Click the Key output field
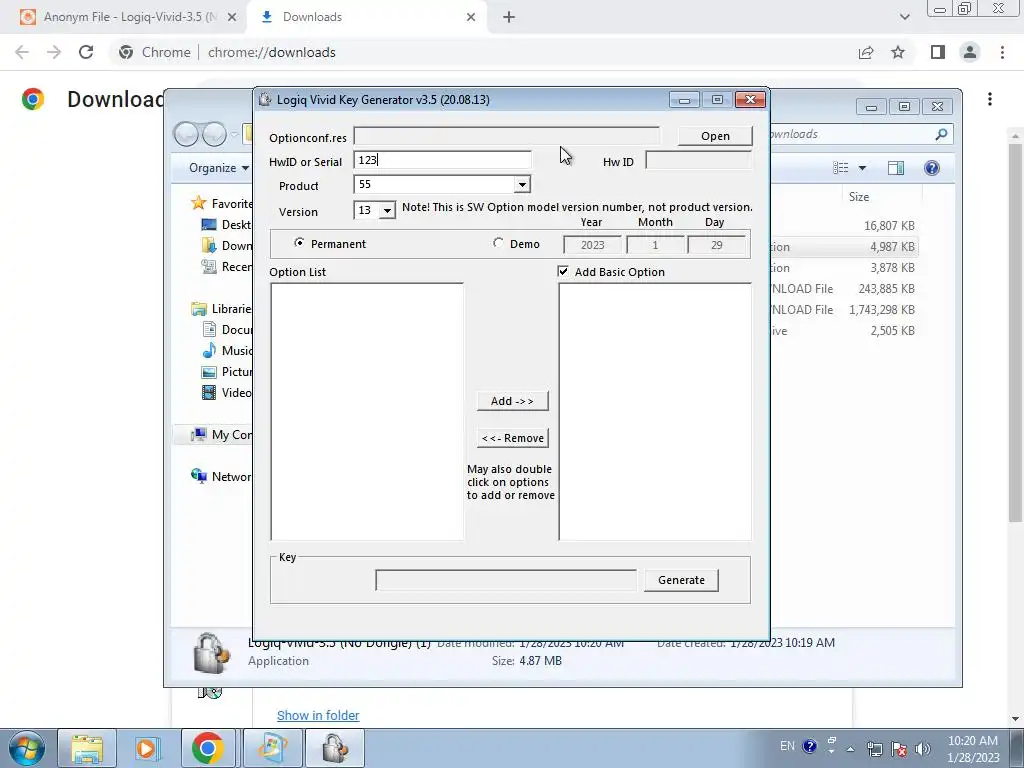Viewport: 1024px width, 768px height. coord(506,580)
